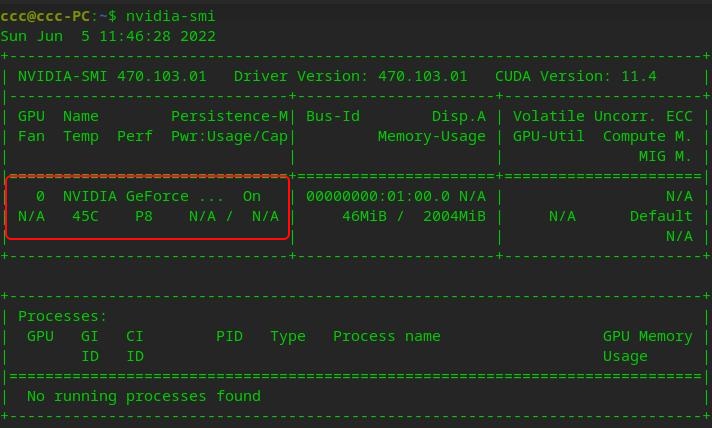This screenshot has width=712, height=428.
Task: Click the P8 performance state value
Action: coord(144,216)
